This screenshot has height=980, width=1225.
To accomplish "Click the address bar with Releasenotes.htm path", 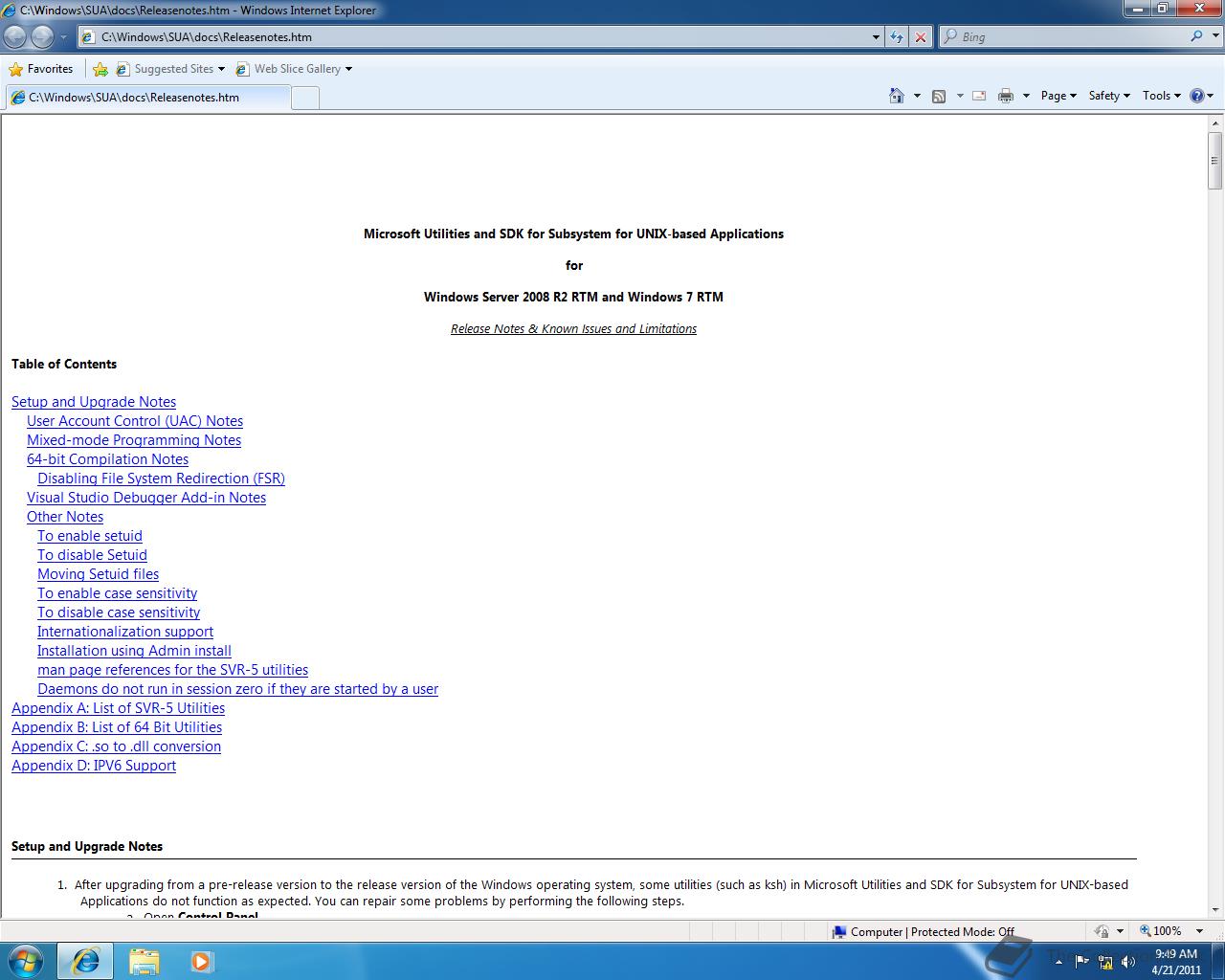I will pyautogui.click(x=474, y=37).
